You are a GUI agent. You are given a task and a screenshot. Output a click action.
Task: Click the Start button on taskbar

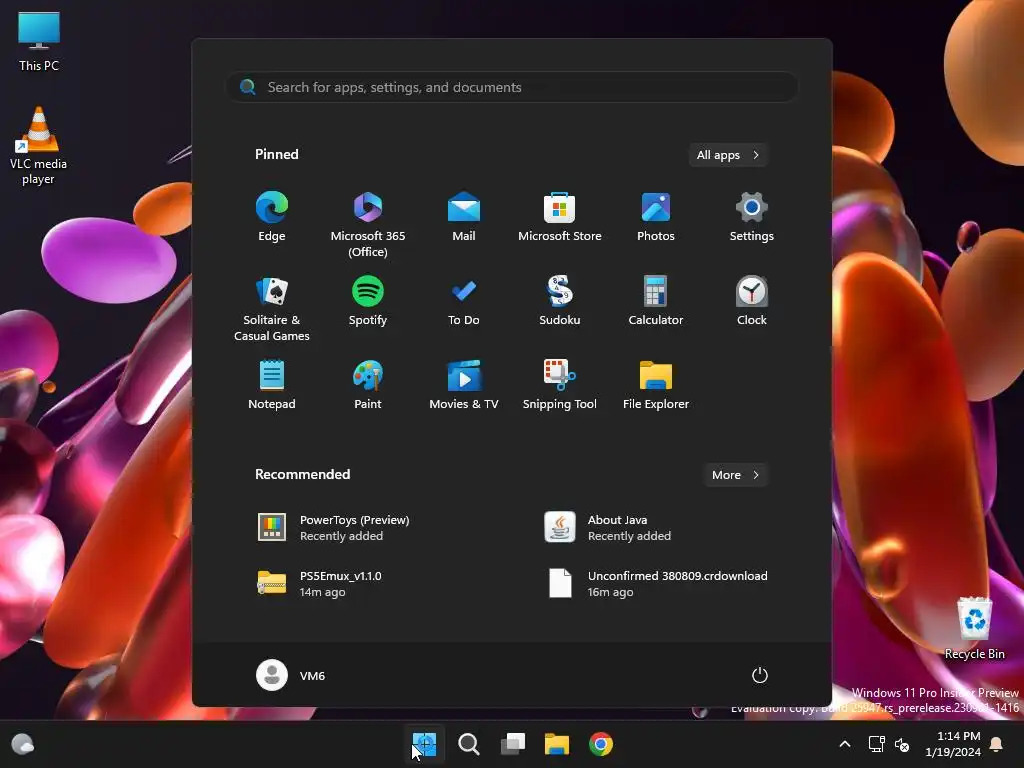(x=424, y=744)
